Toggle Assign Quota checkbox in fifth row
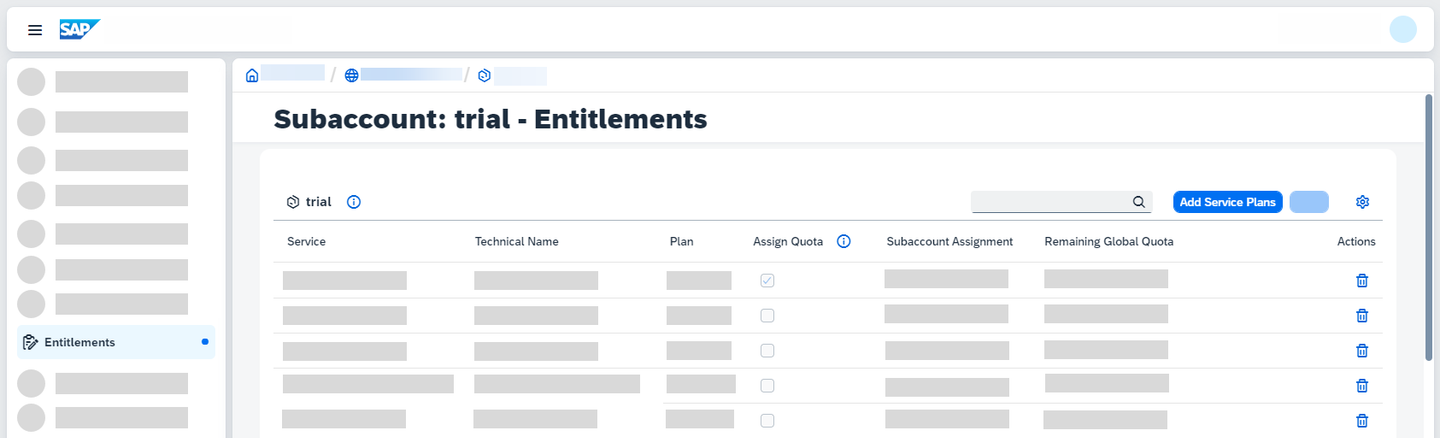Image resolution: width=1440 pixels, height=438 pixels. click(767, 421)
